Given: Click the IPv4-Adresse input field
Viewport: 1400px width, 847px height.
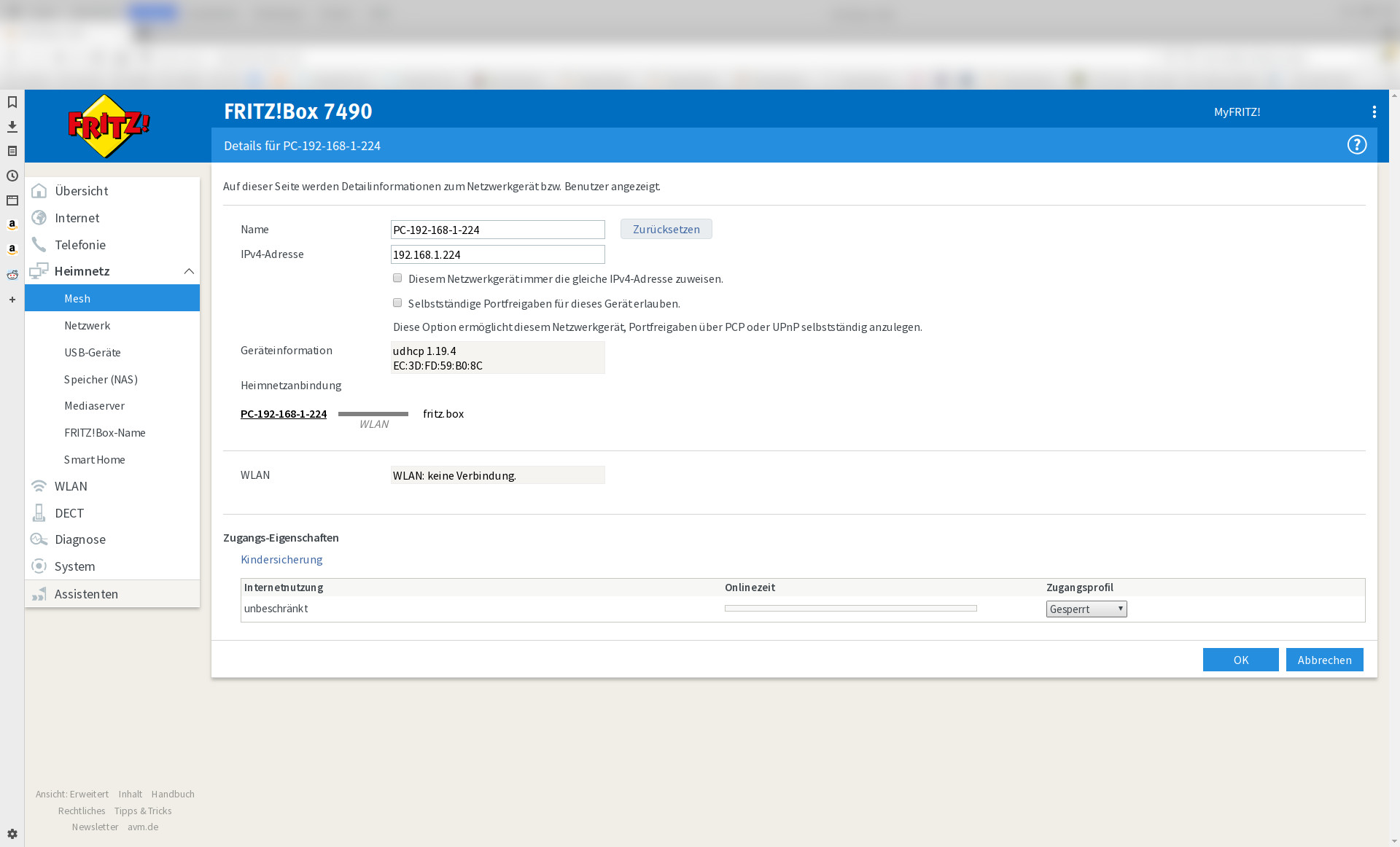Looking at the screenshot, I should [497, 254].
